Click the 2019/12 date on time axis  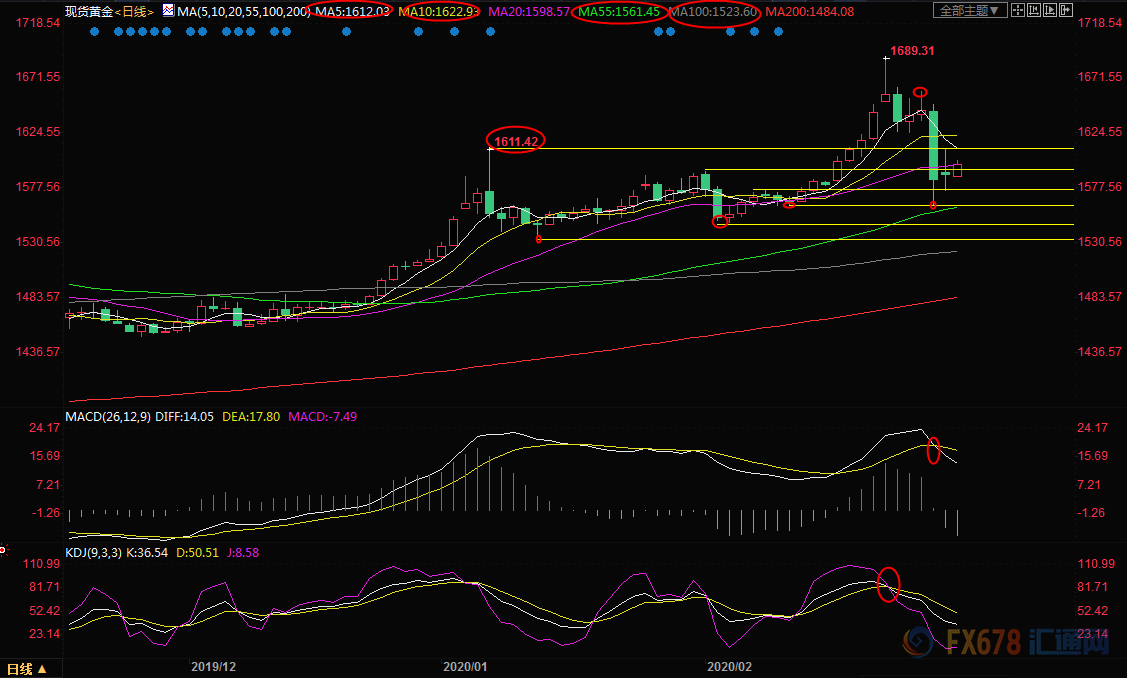click(x=213, y=666)
